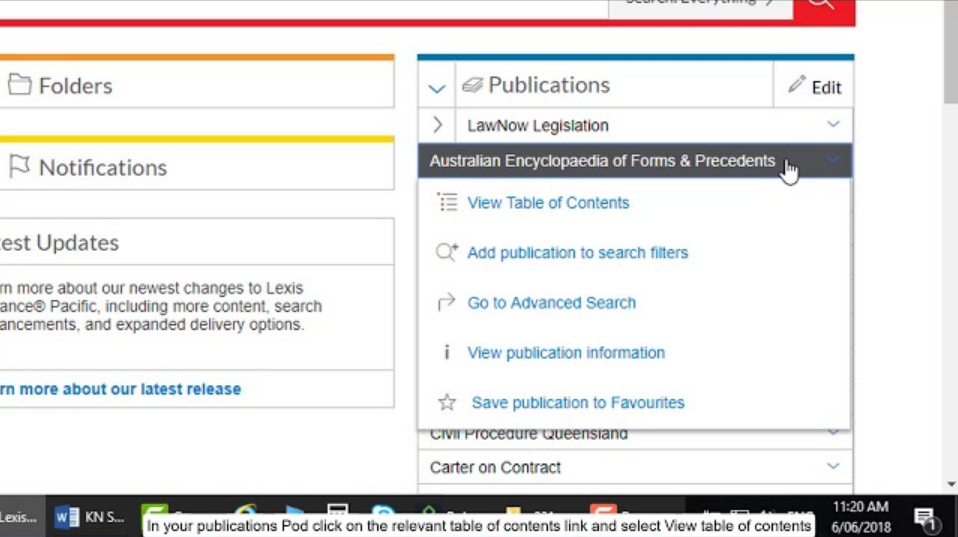Open the Windows notification center icon
958x537 pixels.
925,519
